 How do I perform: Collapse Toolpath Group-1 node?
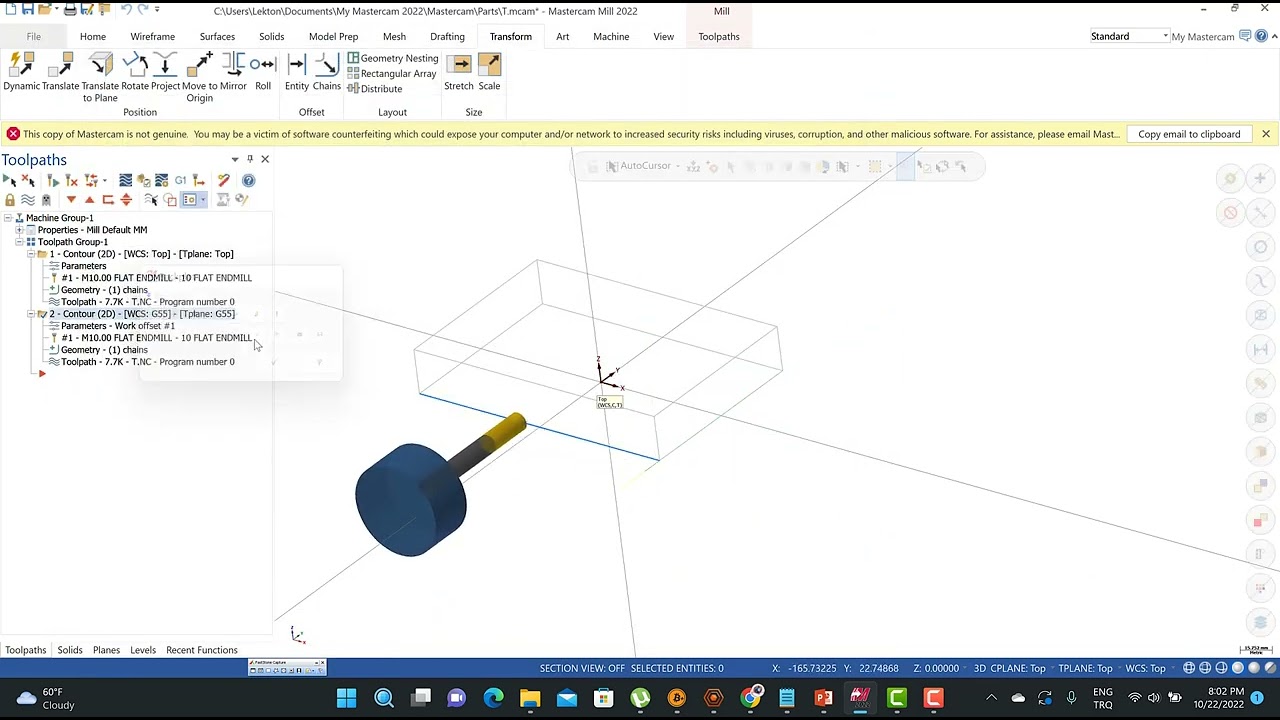19,242
